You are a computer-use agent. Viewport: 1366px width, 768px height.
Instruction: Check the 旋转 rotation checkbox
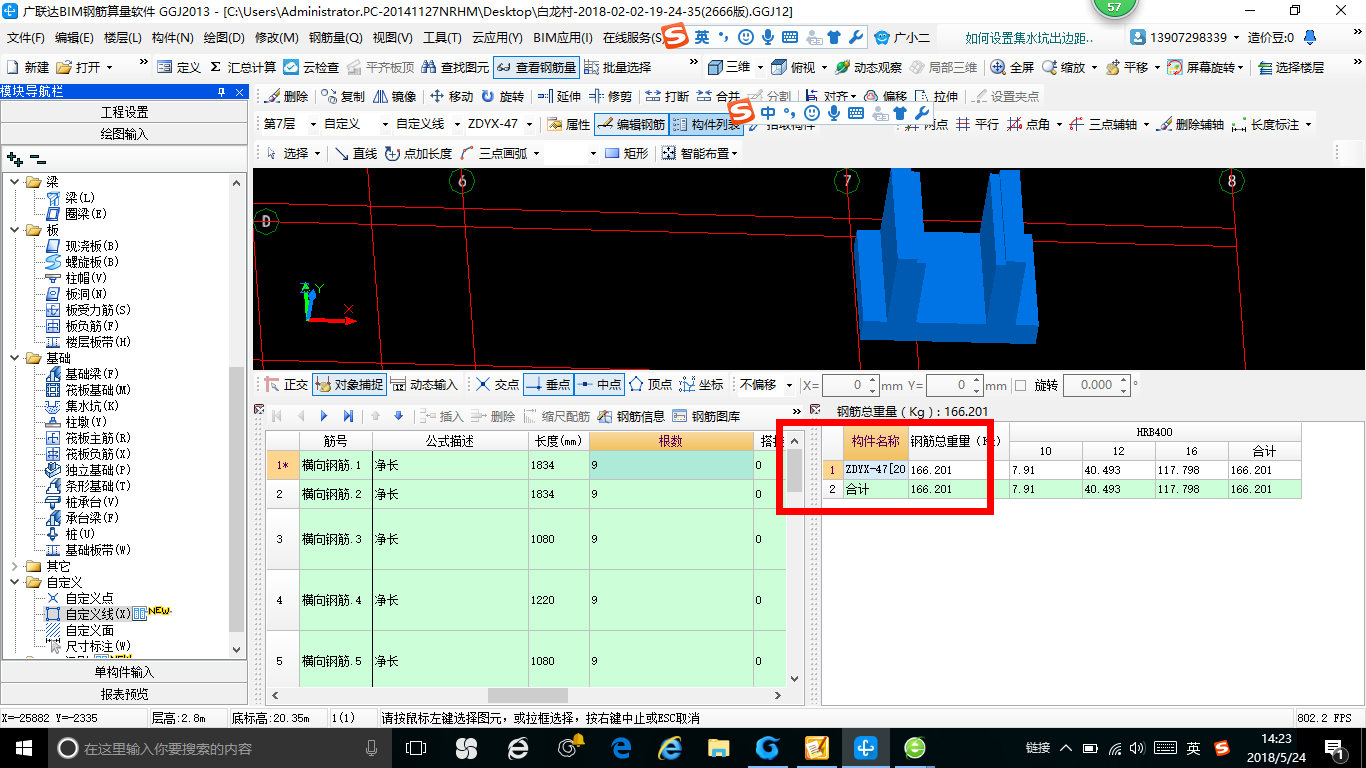click(1021, 385)
